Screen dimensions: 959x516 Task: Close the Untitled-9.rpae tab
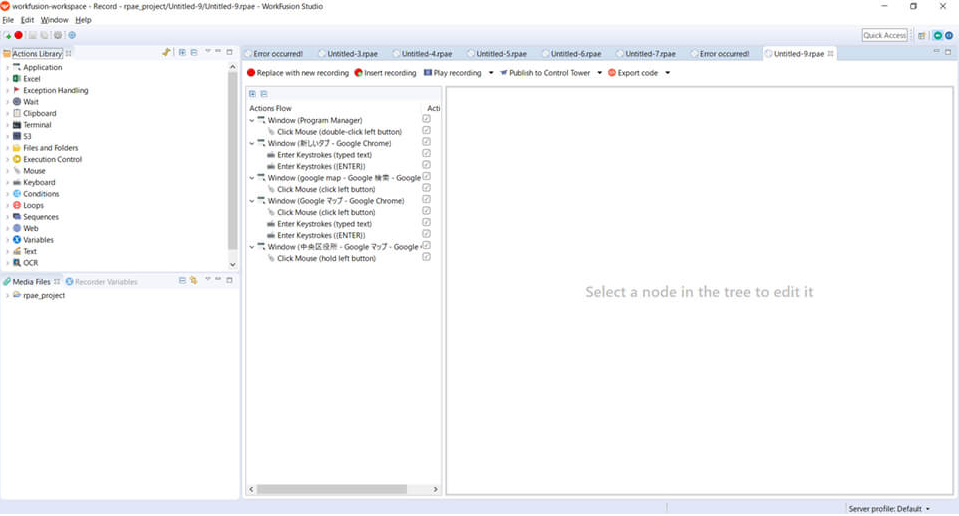pyautogui.click(x=830, y=54)
